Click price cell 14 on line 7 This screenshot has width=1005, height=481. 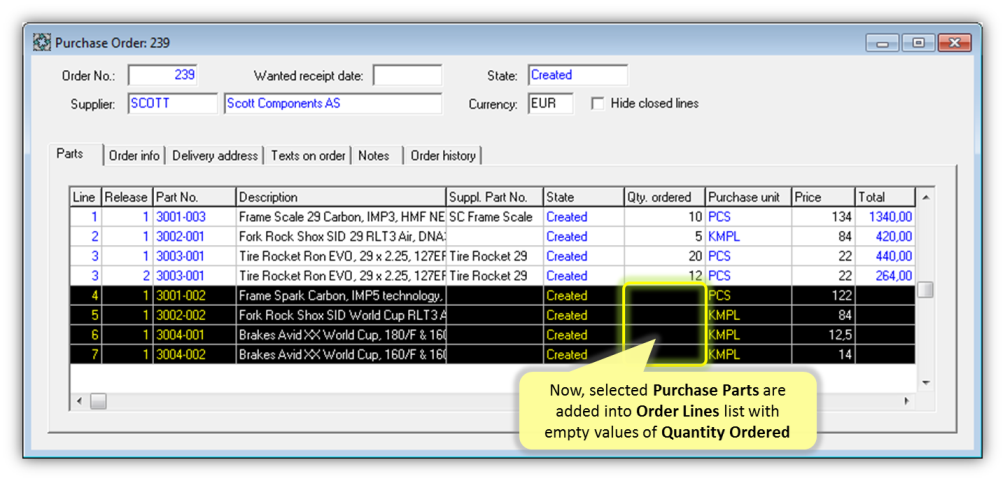824,355
